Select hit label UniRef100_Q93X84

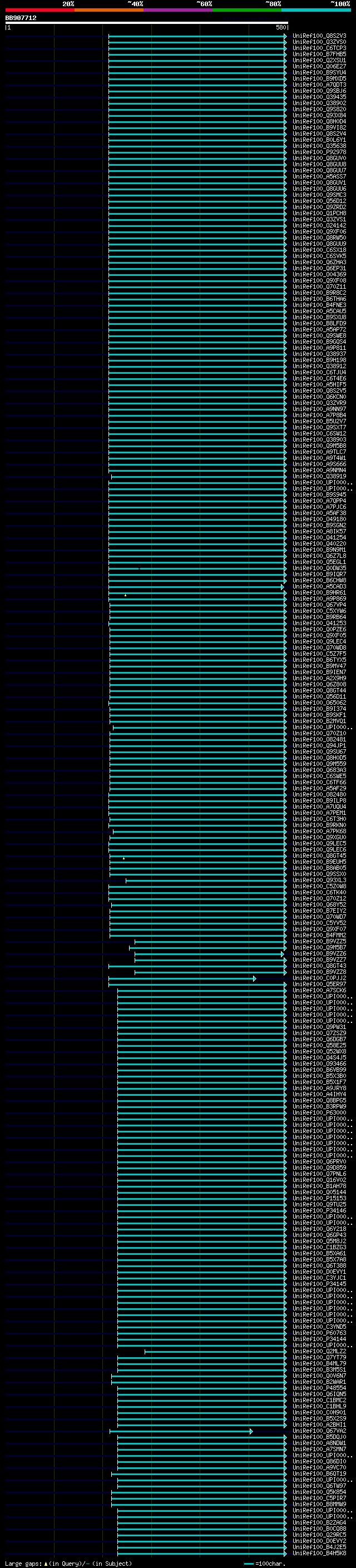319,116
